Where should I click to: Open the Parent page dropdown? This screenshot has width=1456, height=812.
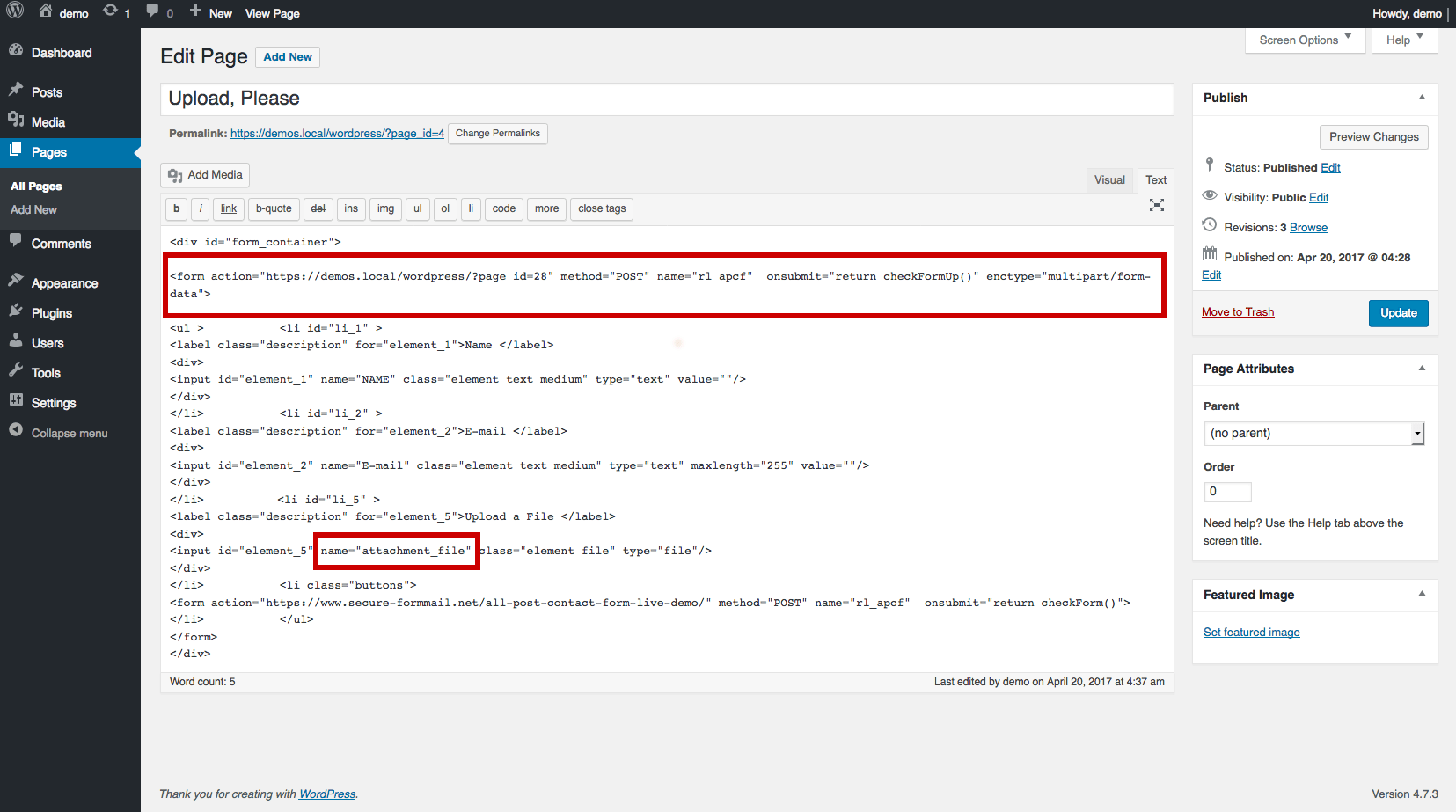(1313, 434)
